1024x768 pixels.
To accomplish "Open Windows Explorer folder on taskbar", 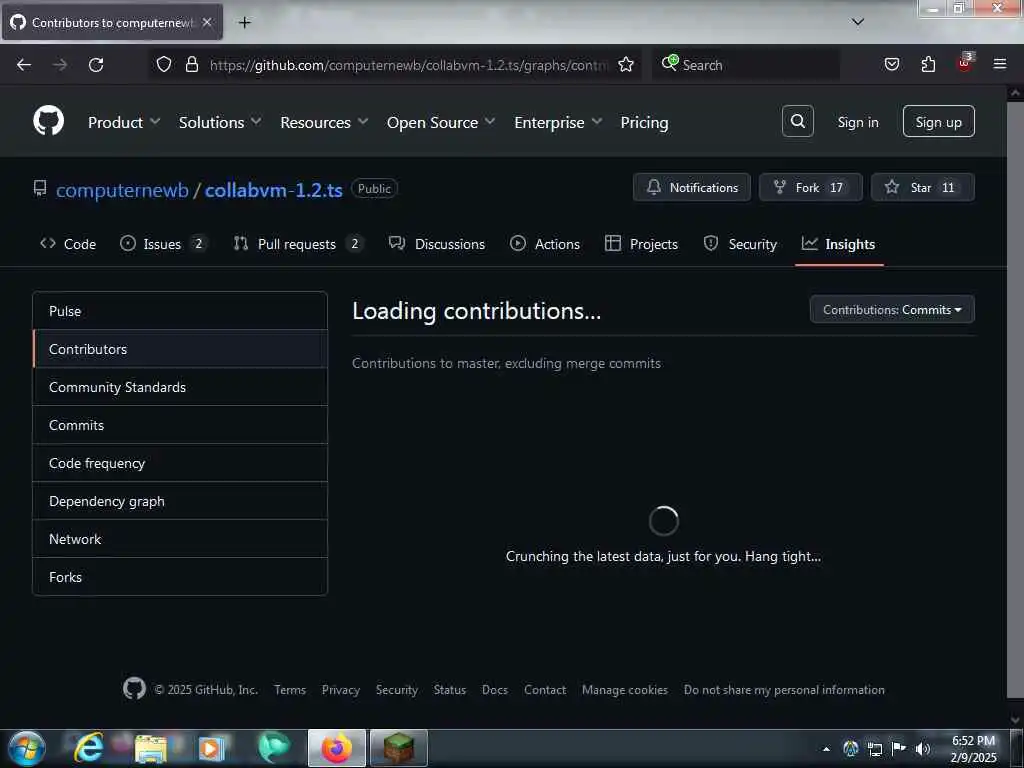I will (x=151, y=748).
